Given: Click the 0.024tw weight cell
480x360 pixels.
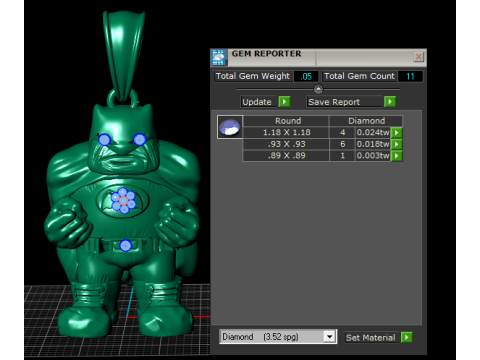Looking at the screenshot, I should pos(373,132).
